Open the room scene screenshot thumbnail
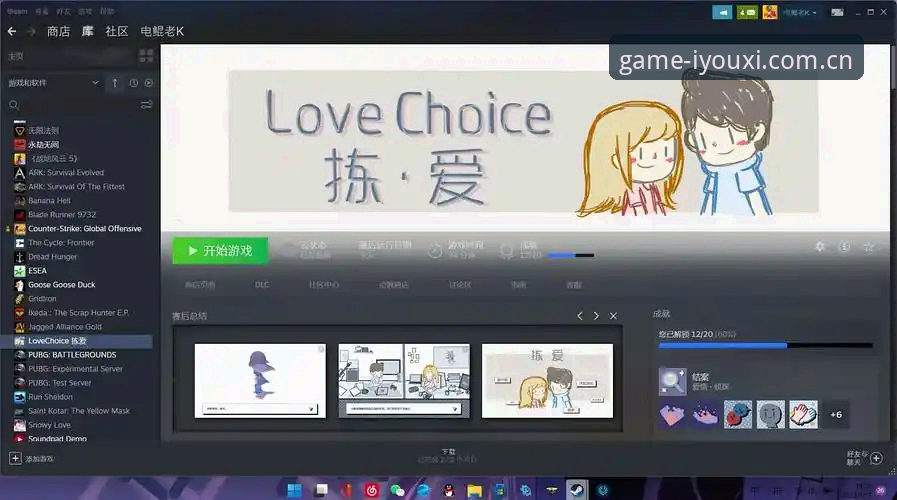This screenshot has height=500, width=897. [404, 380]
